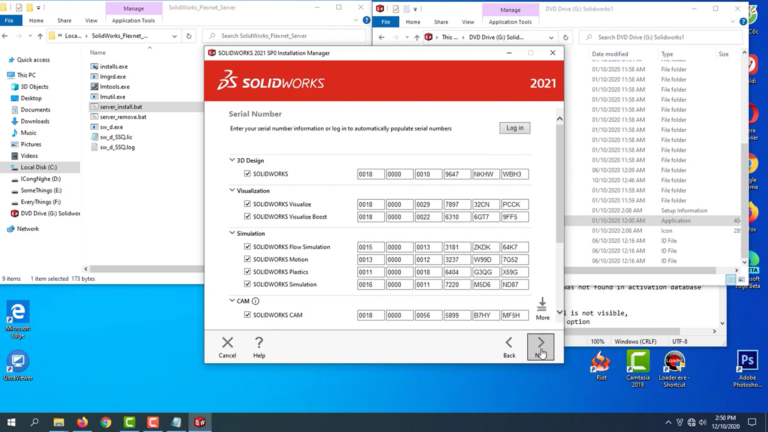Select server_install.bat file

click(121, 107)
